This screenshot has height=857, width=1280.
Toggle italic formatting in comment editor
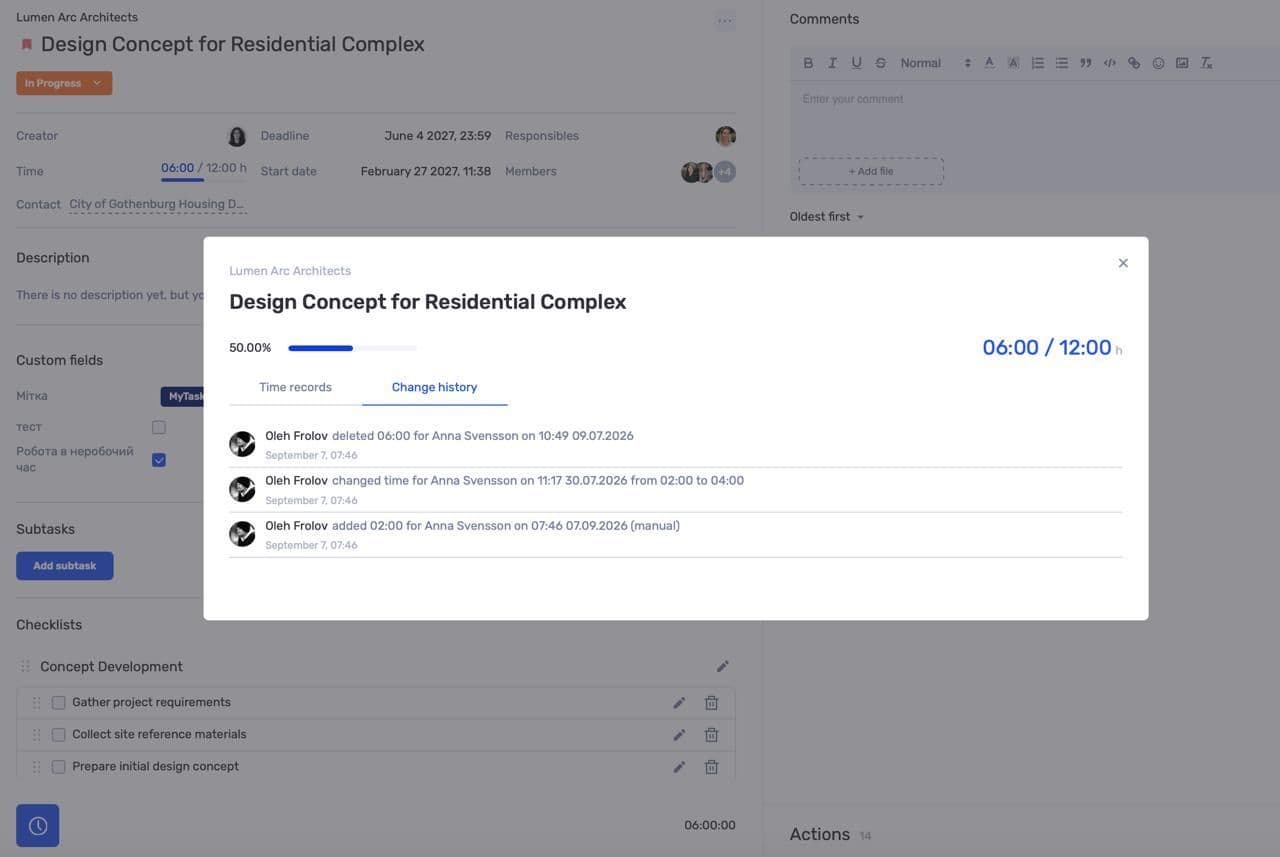click(x=832, y=63)
